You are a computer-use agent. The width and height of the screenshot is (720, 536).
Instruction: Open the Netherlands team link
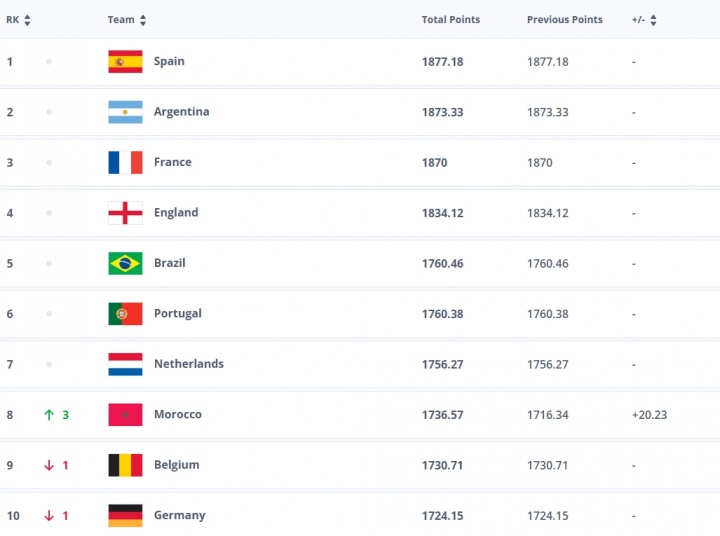(x=188, y=364)
